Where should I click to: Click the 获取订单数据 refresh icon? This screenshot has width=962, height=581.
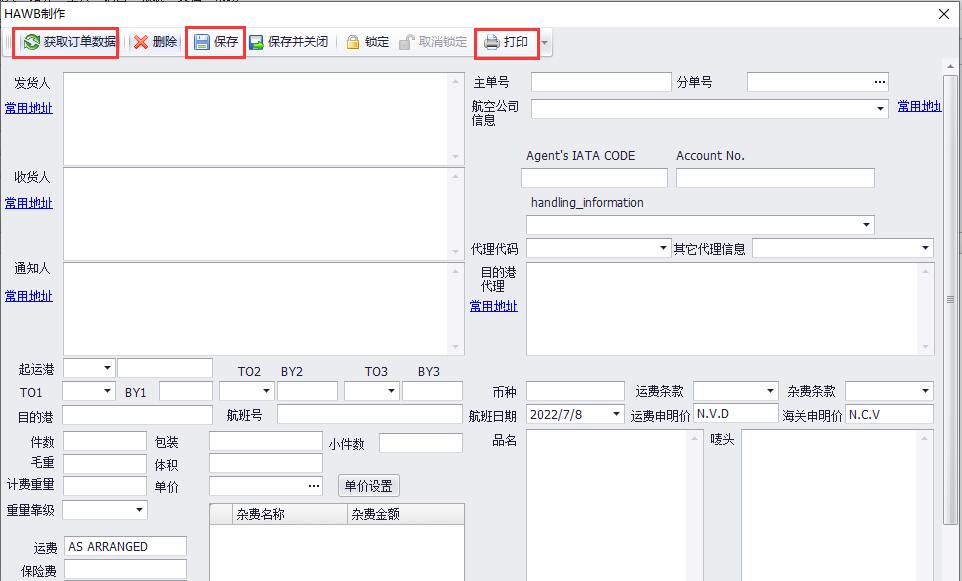point(31,42)
